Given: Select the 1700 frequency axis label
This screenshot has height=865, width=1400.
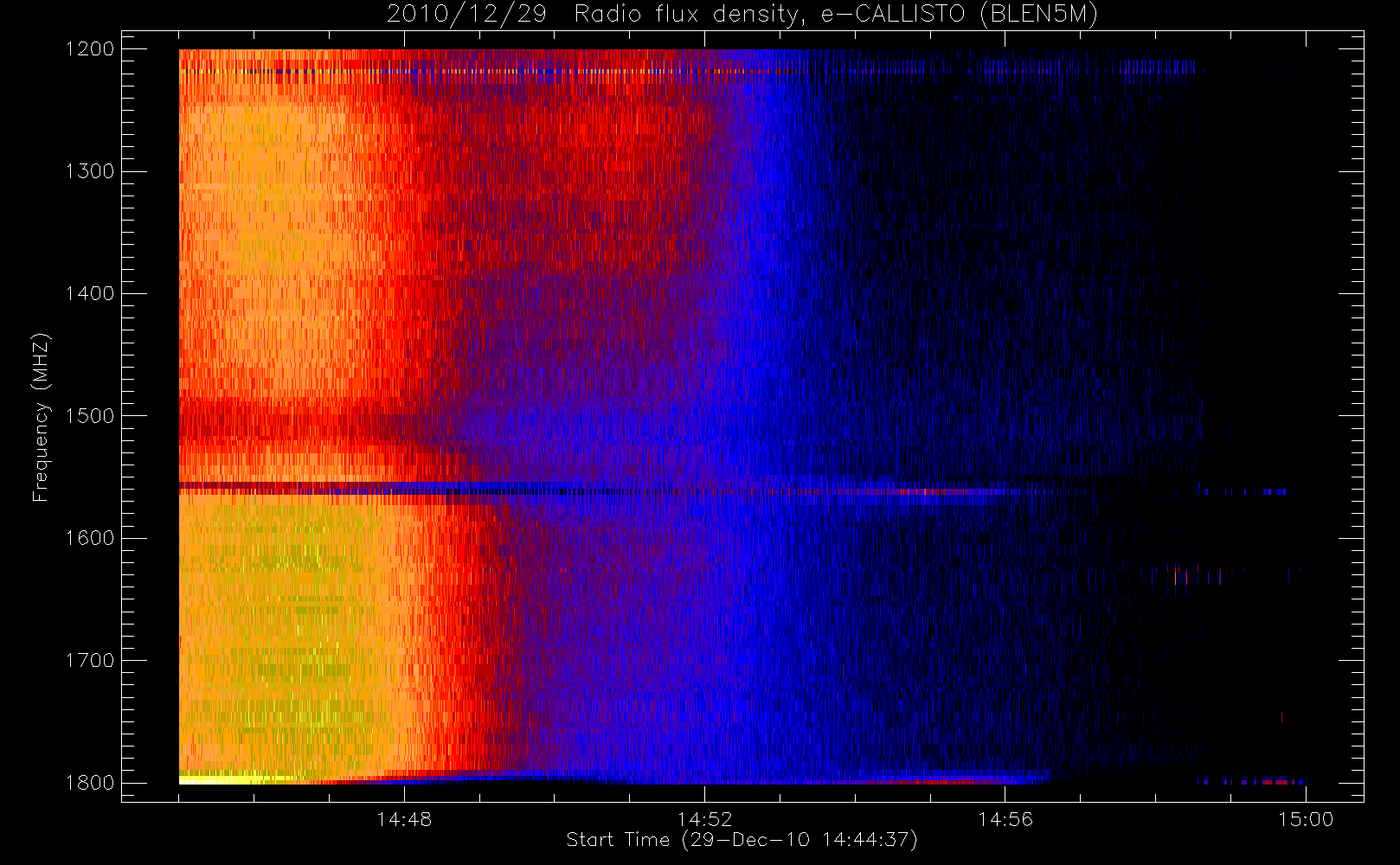Looking at the screenshot, I should (x=90, y=660).
